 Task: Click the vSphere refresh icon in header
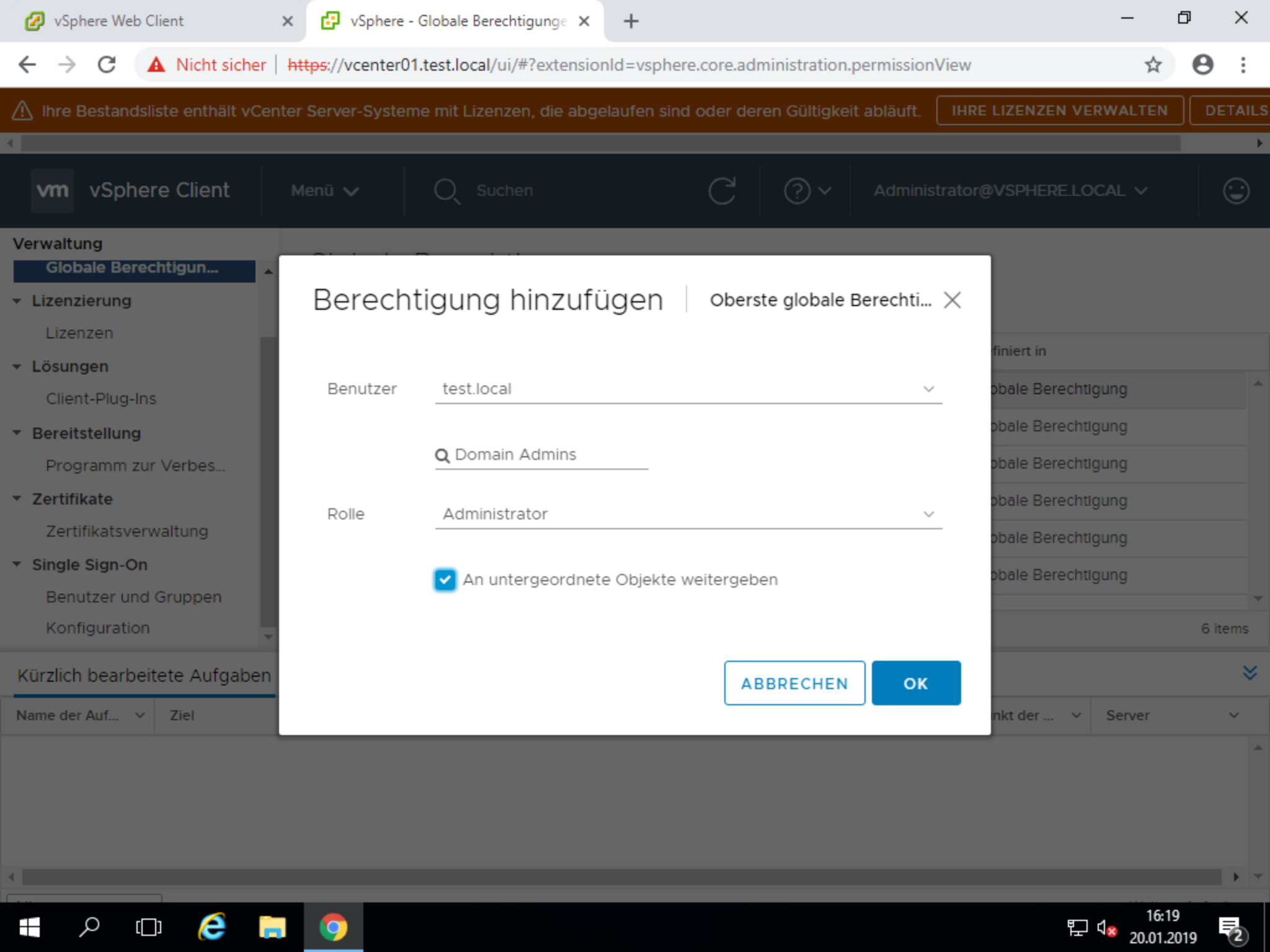tap(722, 190)
